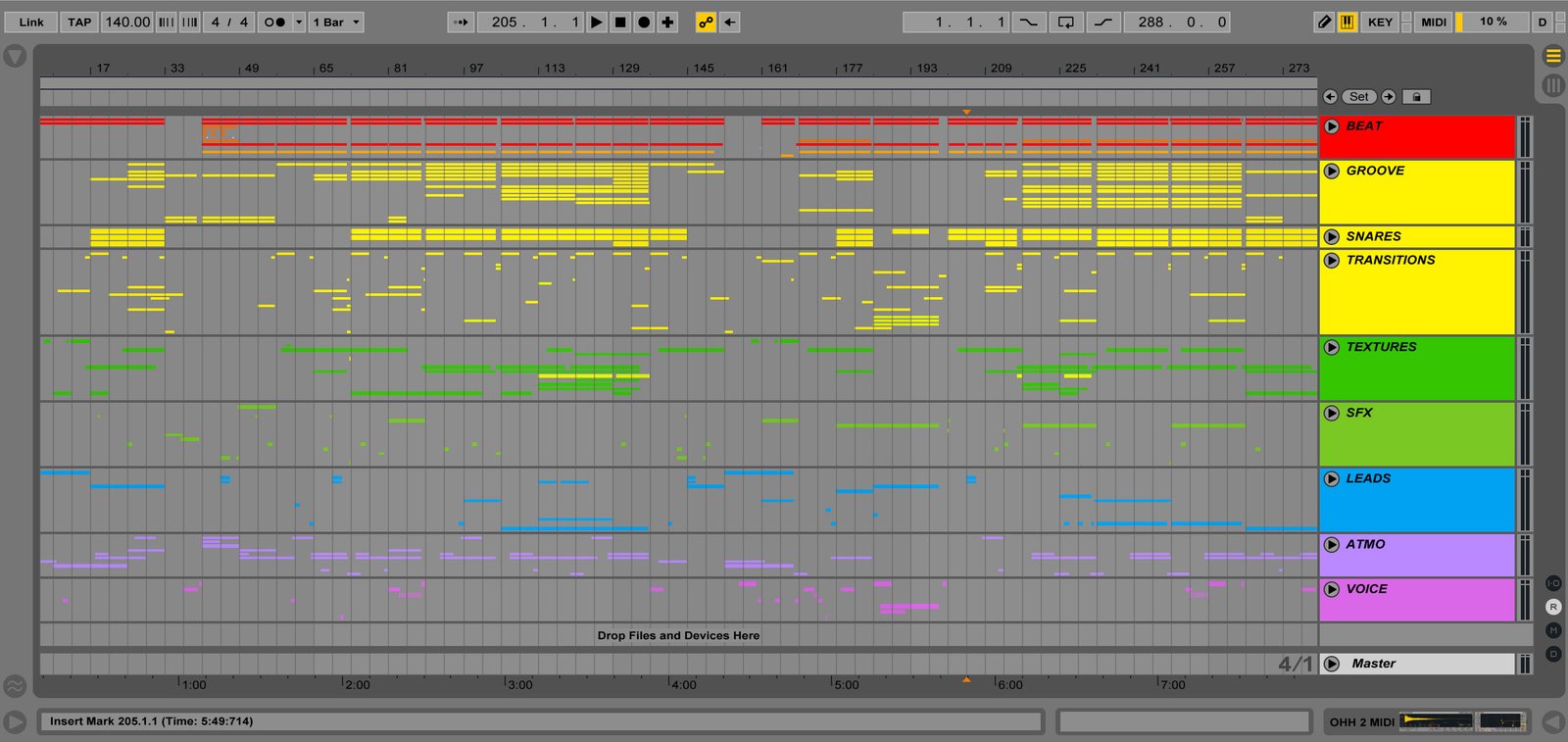This screenshot has height=742, width=1568.
Task: Toggle the Detail View show/hide arrow
Action: [1553, 722]
